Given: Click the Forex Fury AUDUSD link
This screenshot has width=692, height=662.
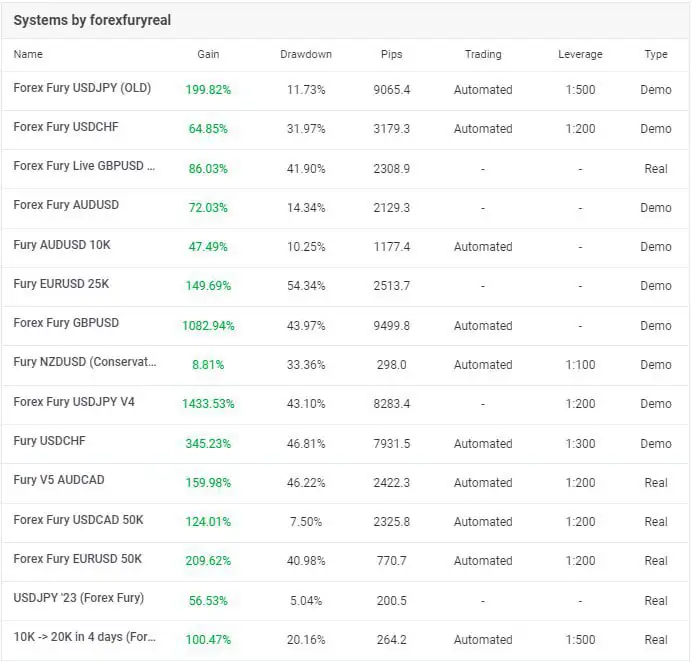Looking at the screenshot, I should pyautogui.click(x=66, y=205).
